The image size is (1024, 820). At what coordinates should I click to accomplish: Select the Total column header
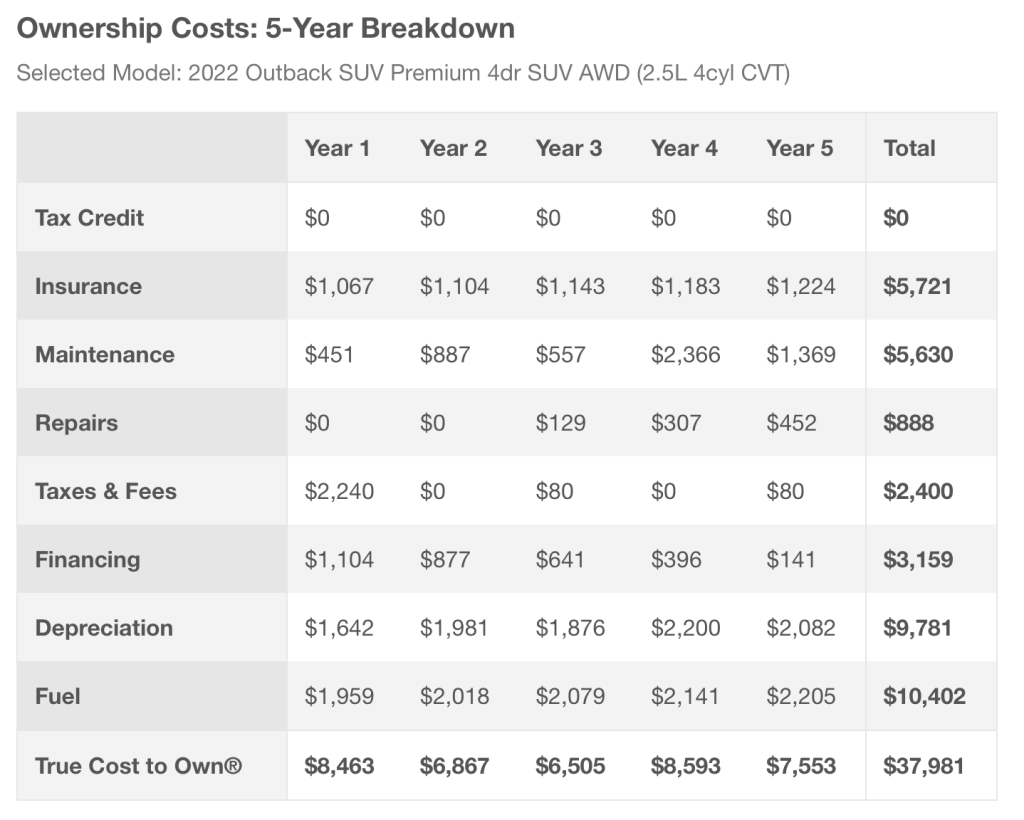(x=909, y=148)
